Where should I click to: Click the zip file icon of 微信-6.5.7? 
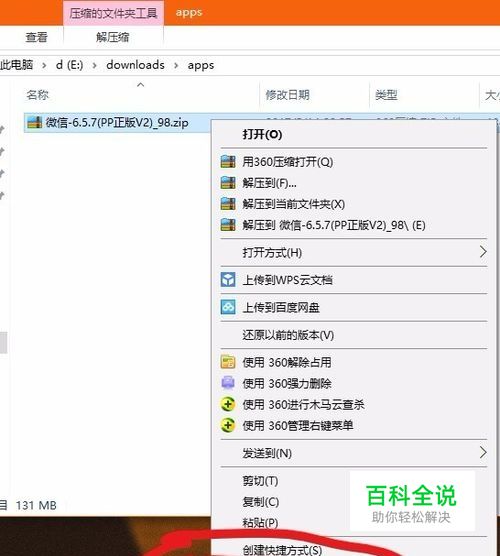[34, 123]
